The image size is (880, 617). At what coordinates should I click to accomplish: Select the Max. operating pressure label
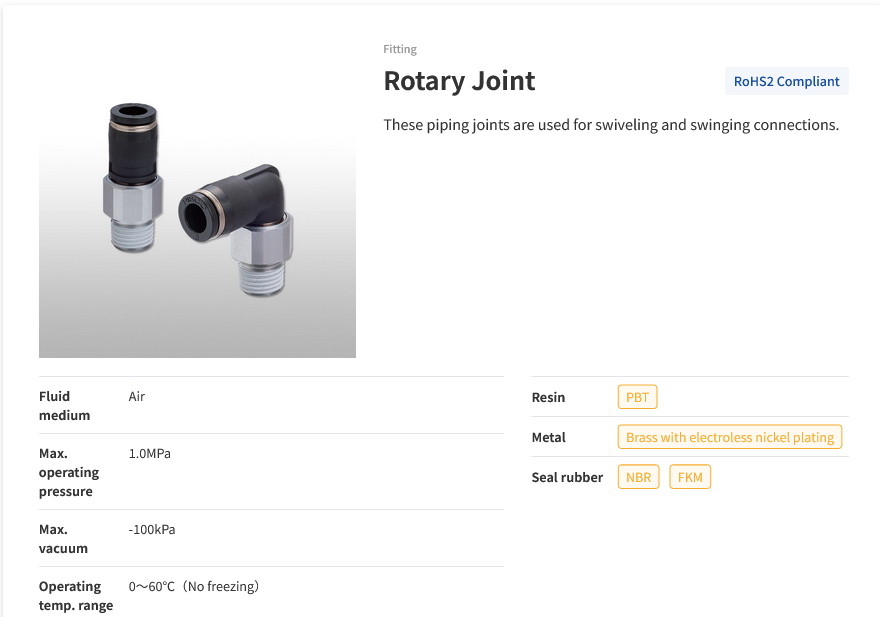click(70, 472)
